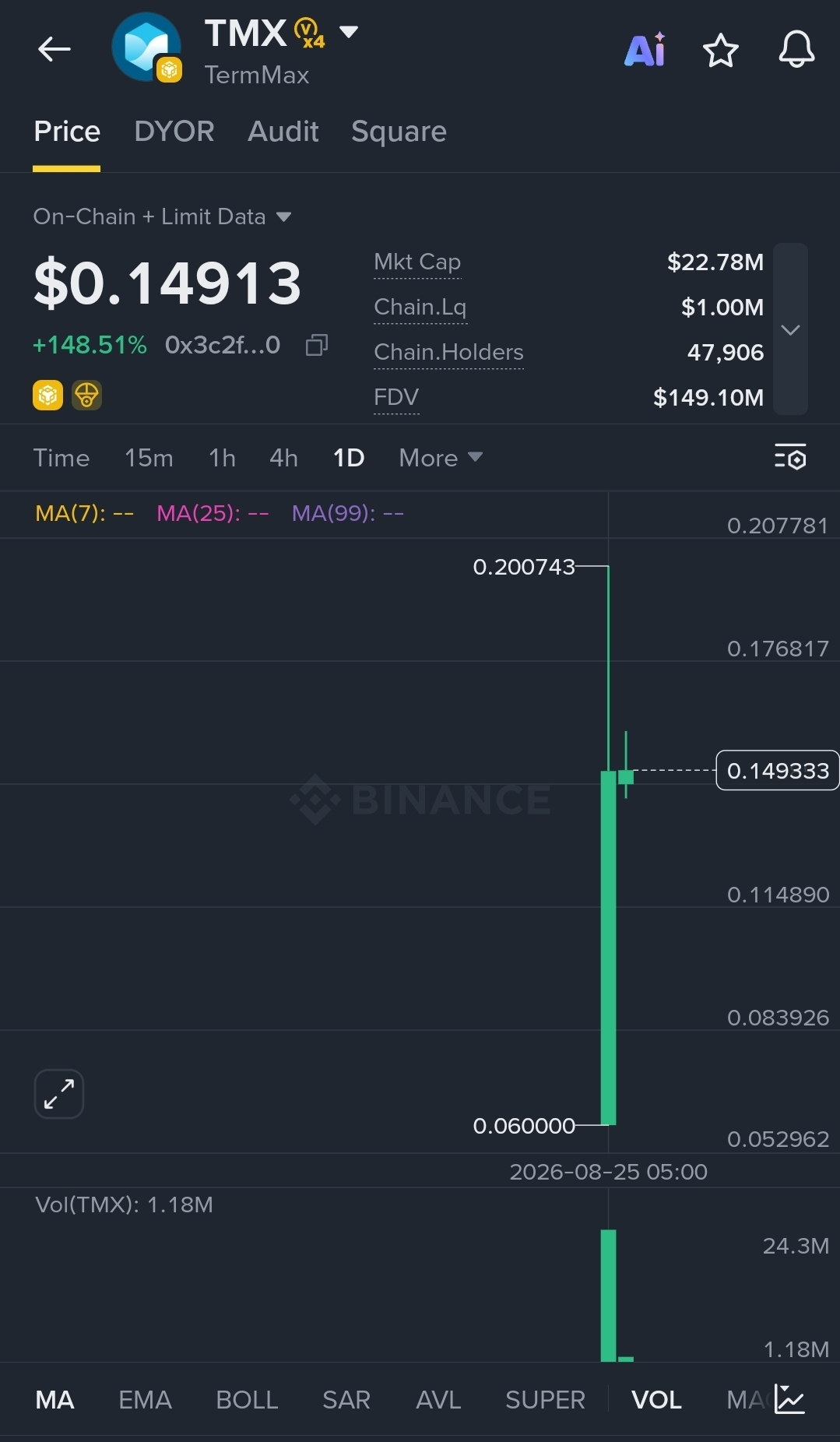Select the 15m interval

(149, 458)
